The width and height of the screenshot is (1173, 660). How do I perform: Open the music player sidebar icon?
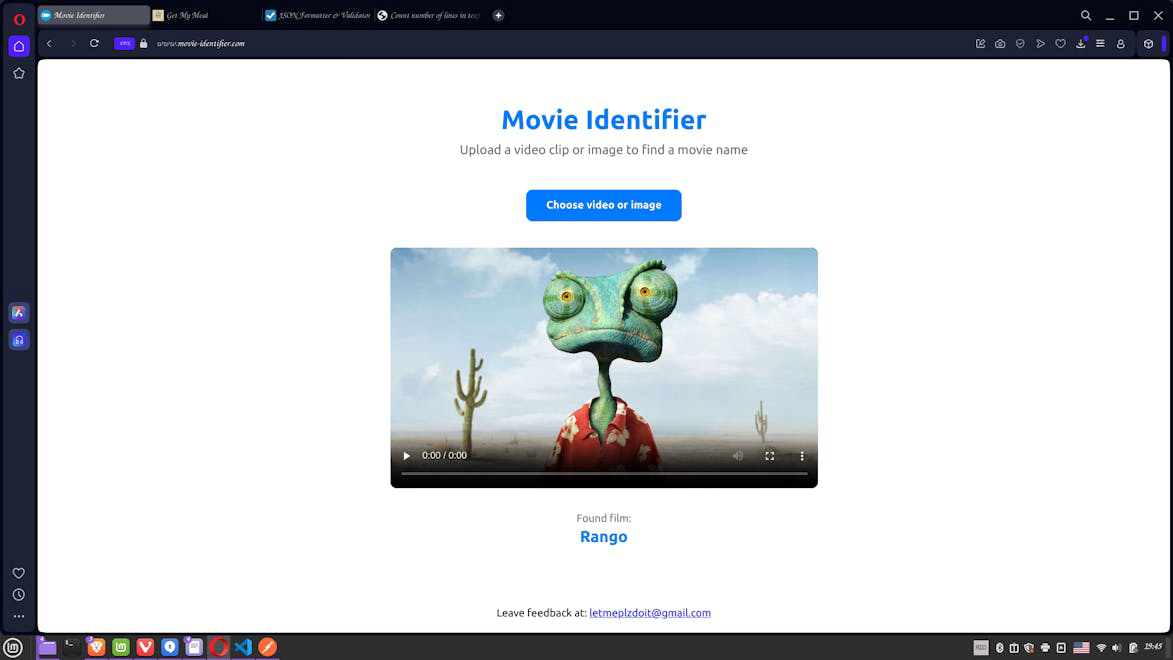[18, 340]
